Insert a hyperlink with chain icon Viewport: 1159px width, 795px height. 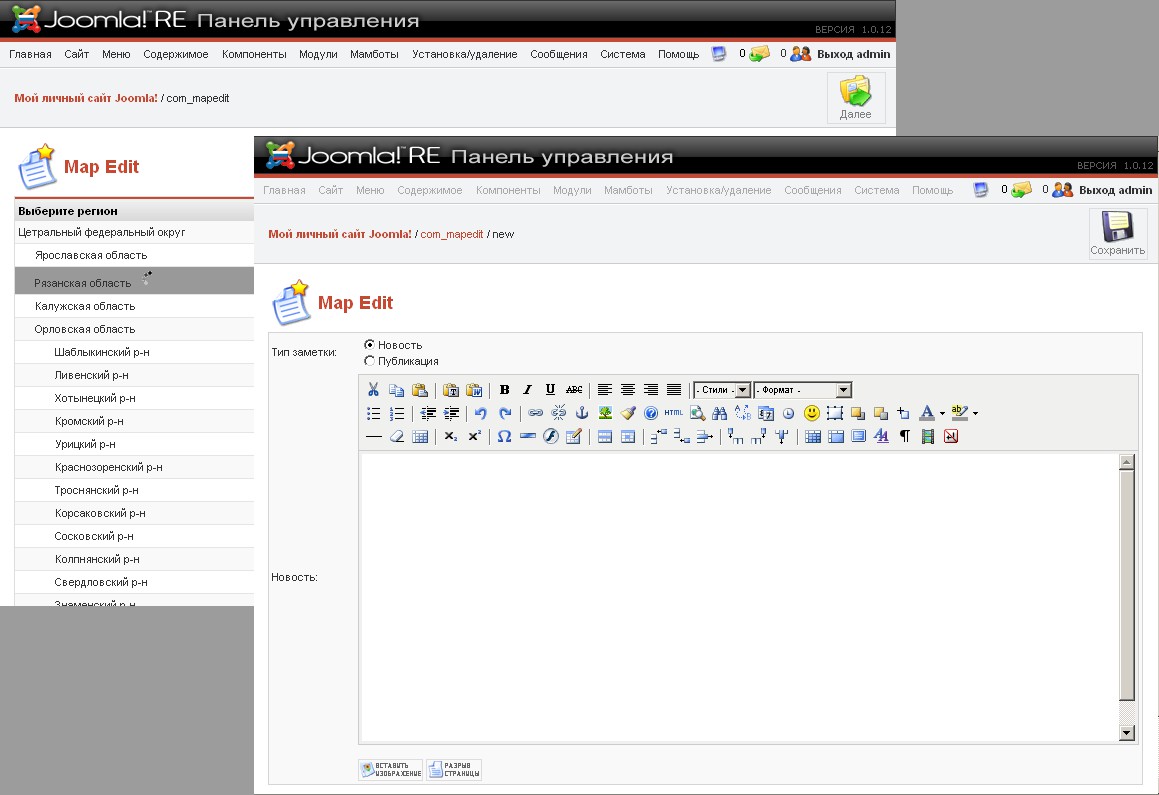[535, 413]
